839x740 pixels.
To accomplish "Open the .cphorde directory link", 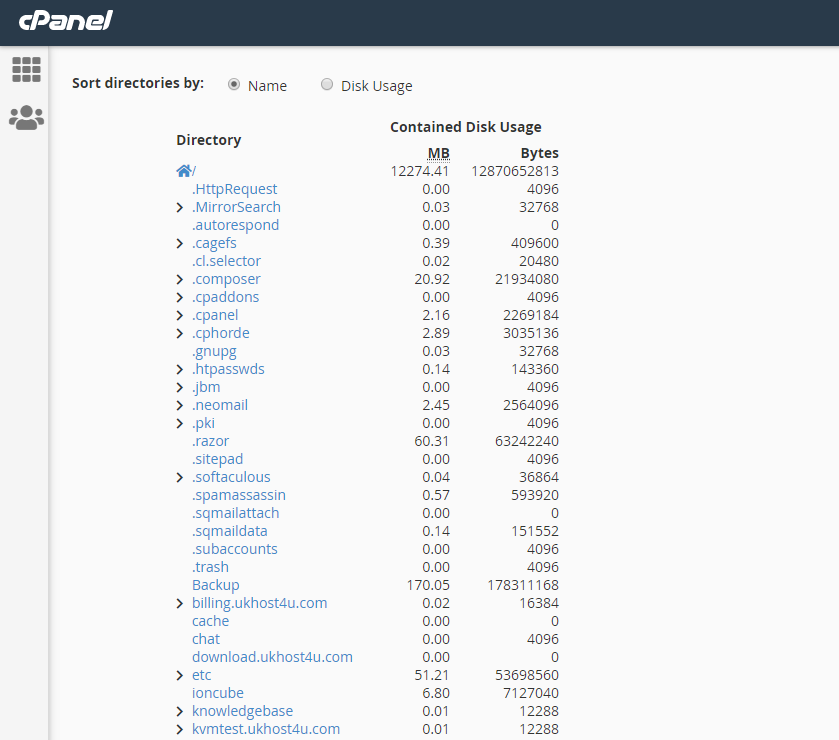I will click(220, 333).
